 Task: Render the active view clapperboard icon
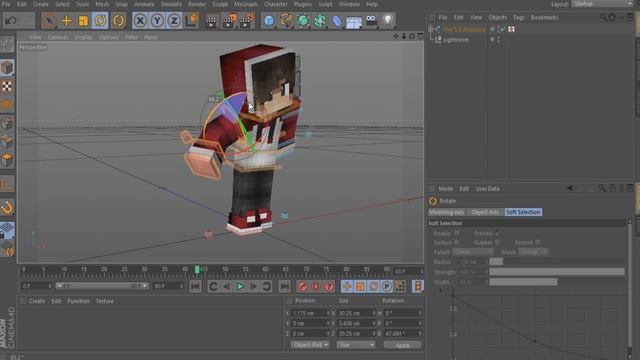tap(211, 20)
